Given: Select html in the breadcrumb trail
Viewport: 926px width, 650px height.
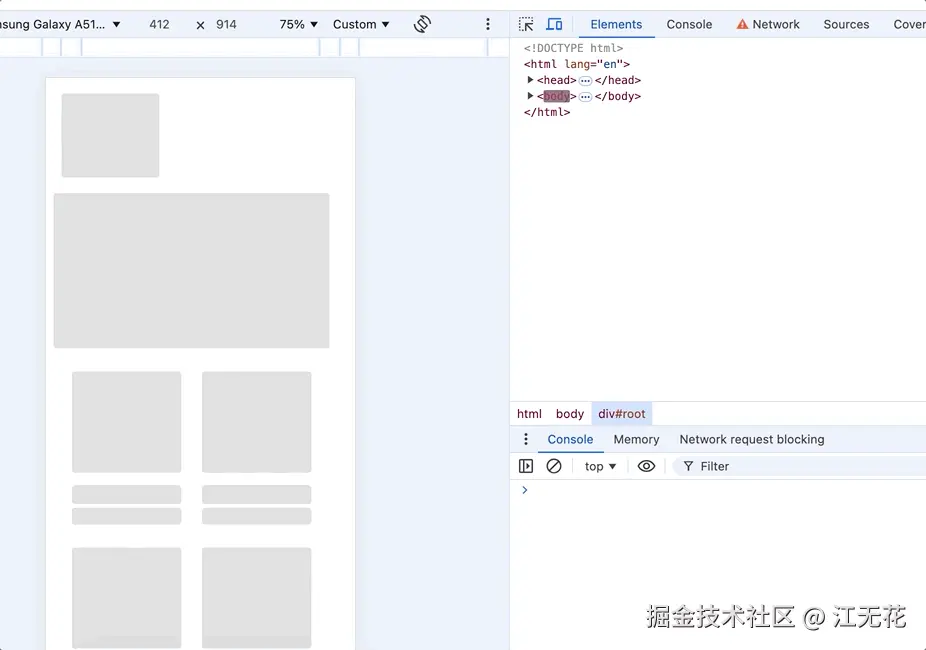Looking at the screenshot, I should click(x=529, y=414).
